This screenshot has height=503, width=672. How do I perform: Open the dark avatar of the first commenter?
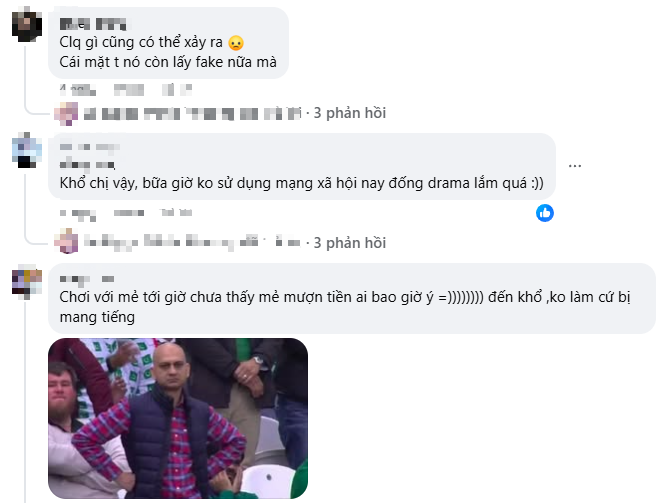click(x=27, y=24)
